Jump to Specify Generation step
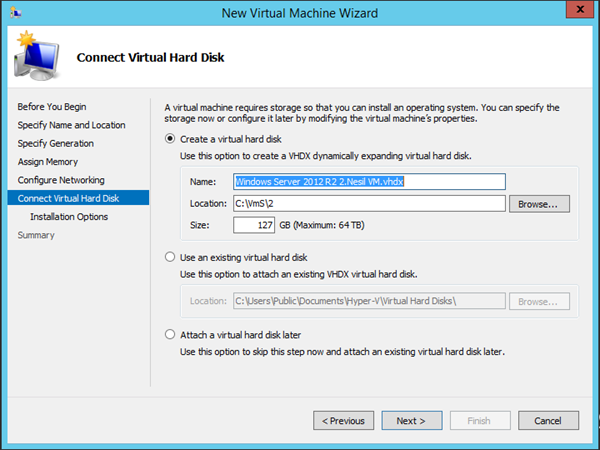The image size is (600, 450). coord(57,143)
